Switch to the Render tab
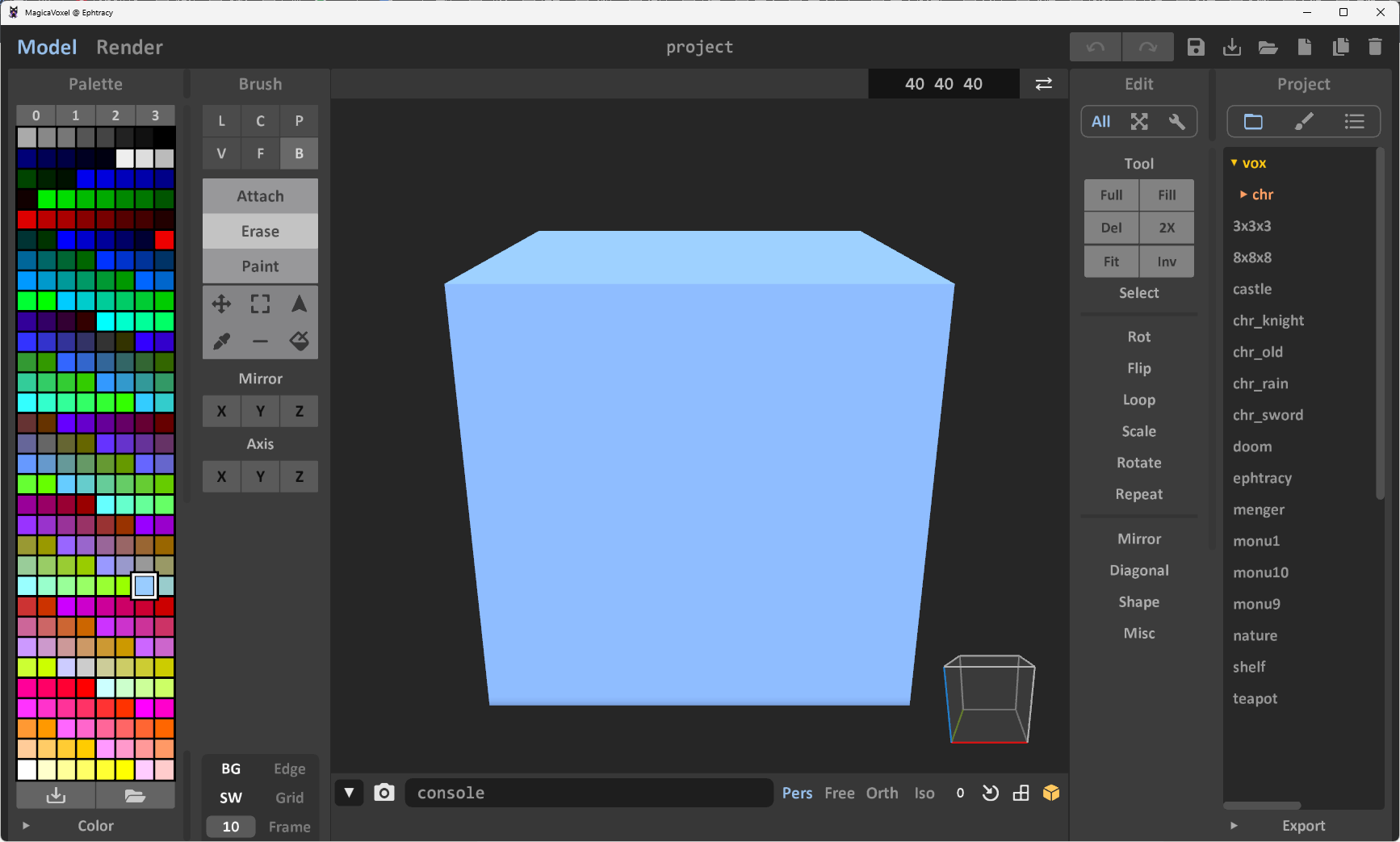The image size is (1400, 842). (129, 48)
